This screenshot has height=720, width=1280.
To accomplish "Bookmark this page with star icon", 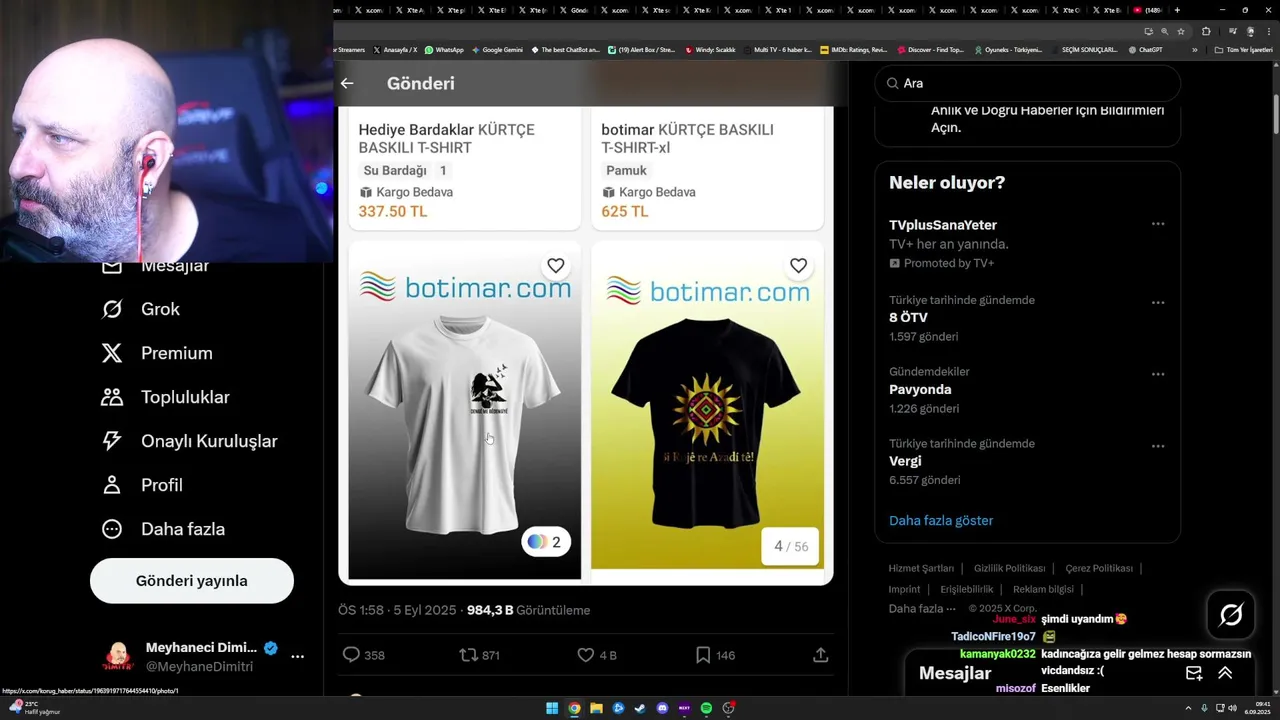I will pos(1181,31).
